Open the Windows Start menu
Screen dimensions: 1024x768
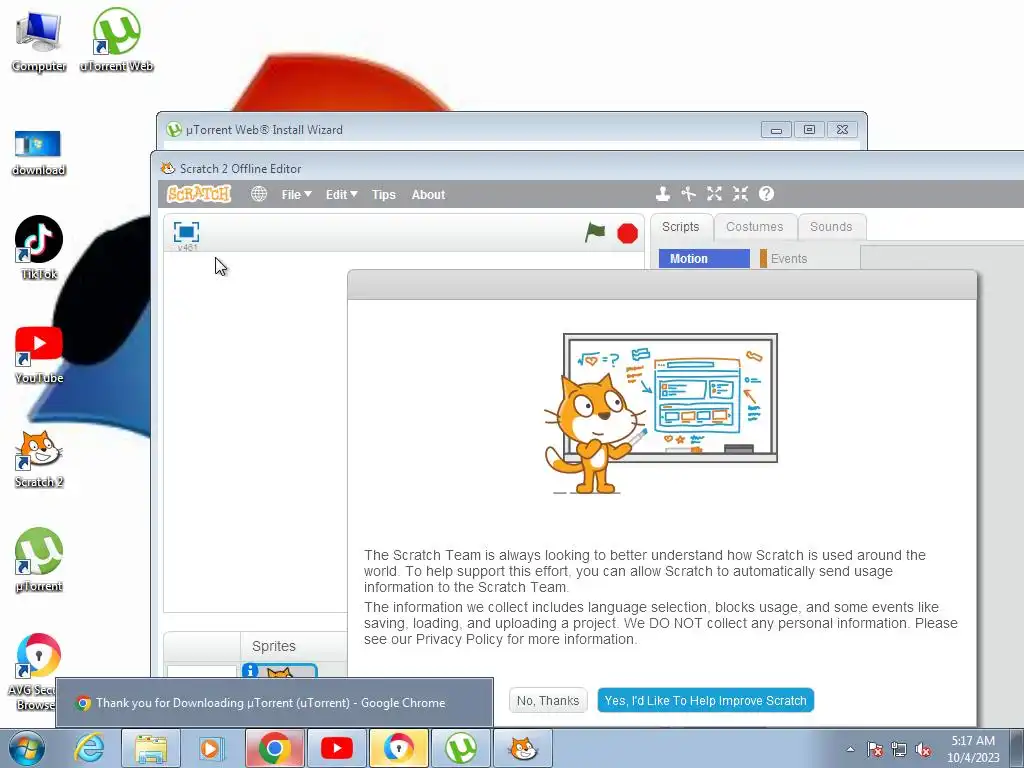coord(27,748)
